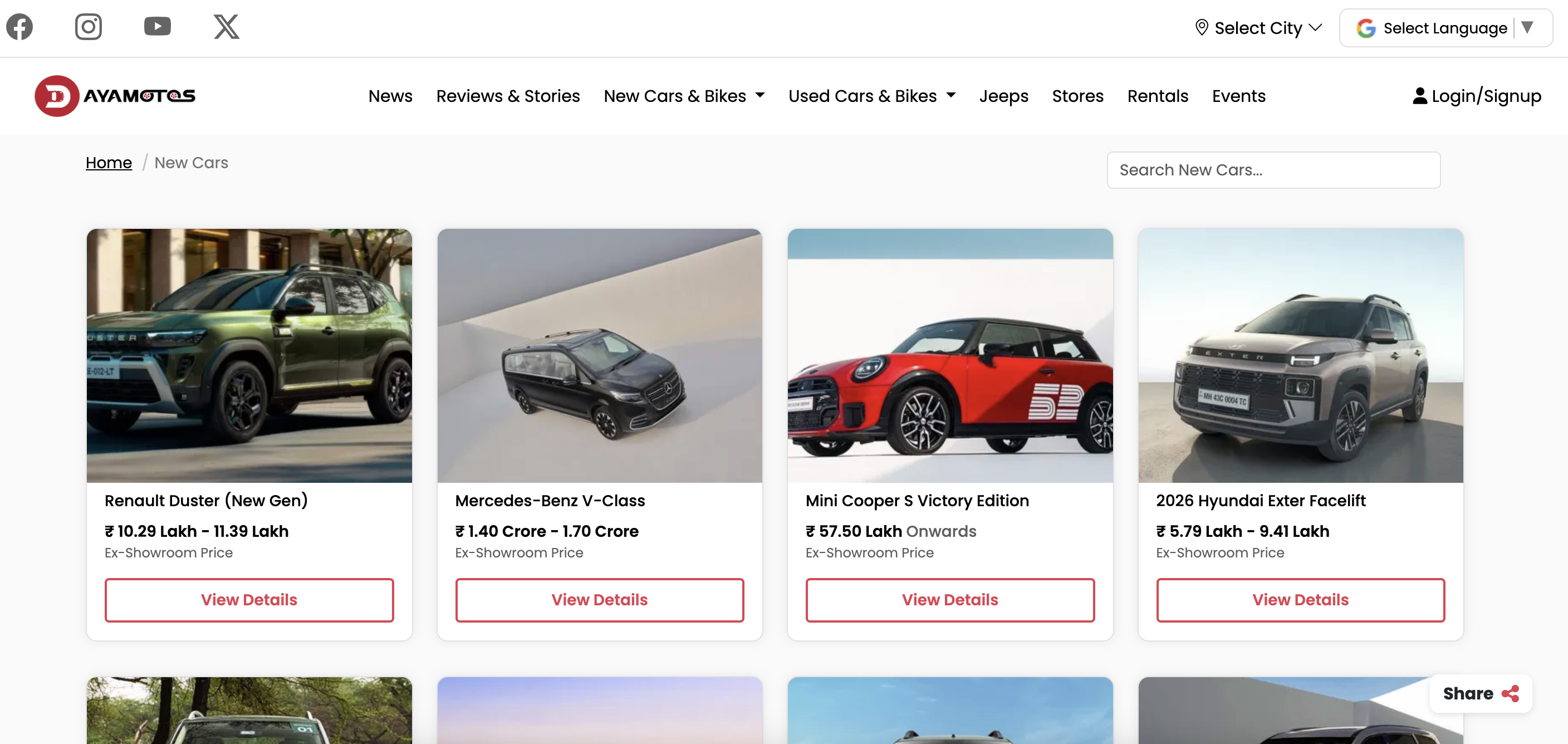
Task: View Details for 2026 Hyundai Exter Facelift
Action: click(1300, 600)
